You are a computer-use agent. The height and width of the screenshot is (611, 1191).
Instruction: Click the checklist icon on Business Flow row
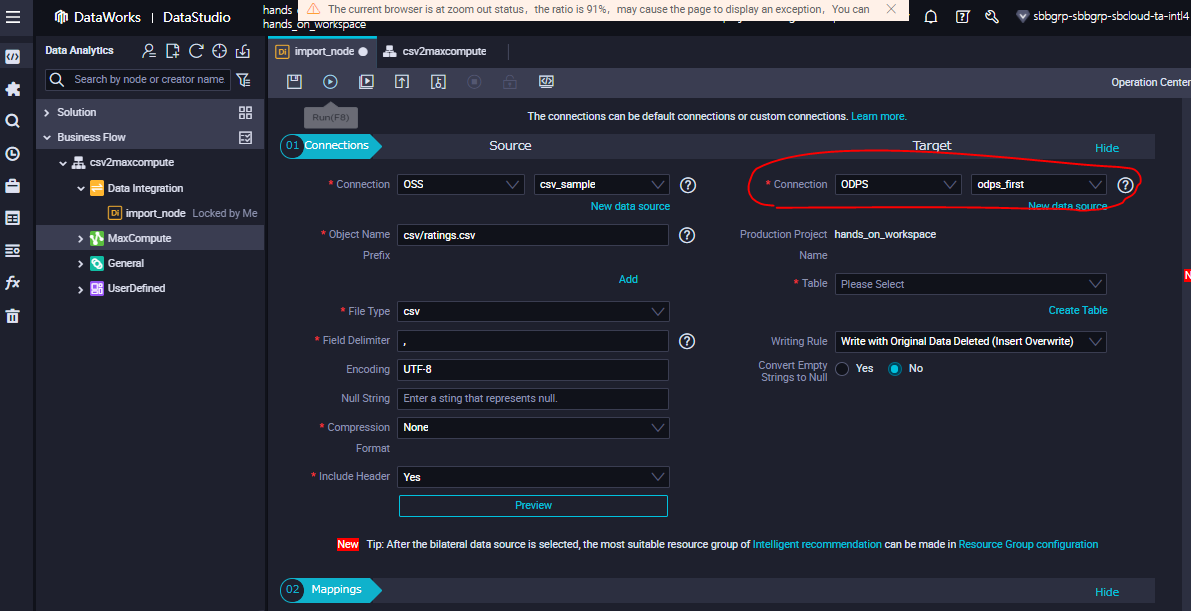click(245, 138)
